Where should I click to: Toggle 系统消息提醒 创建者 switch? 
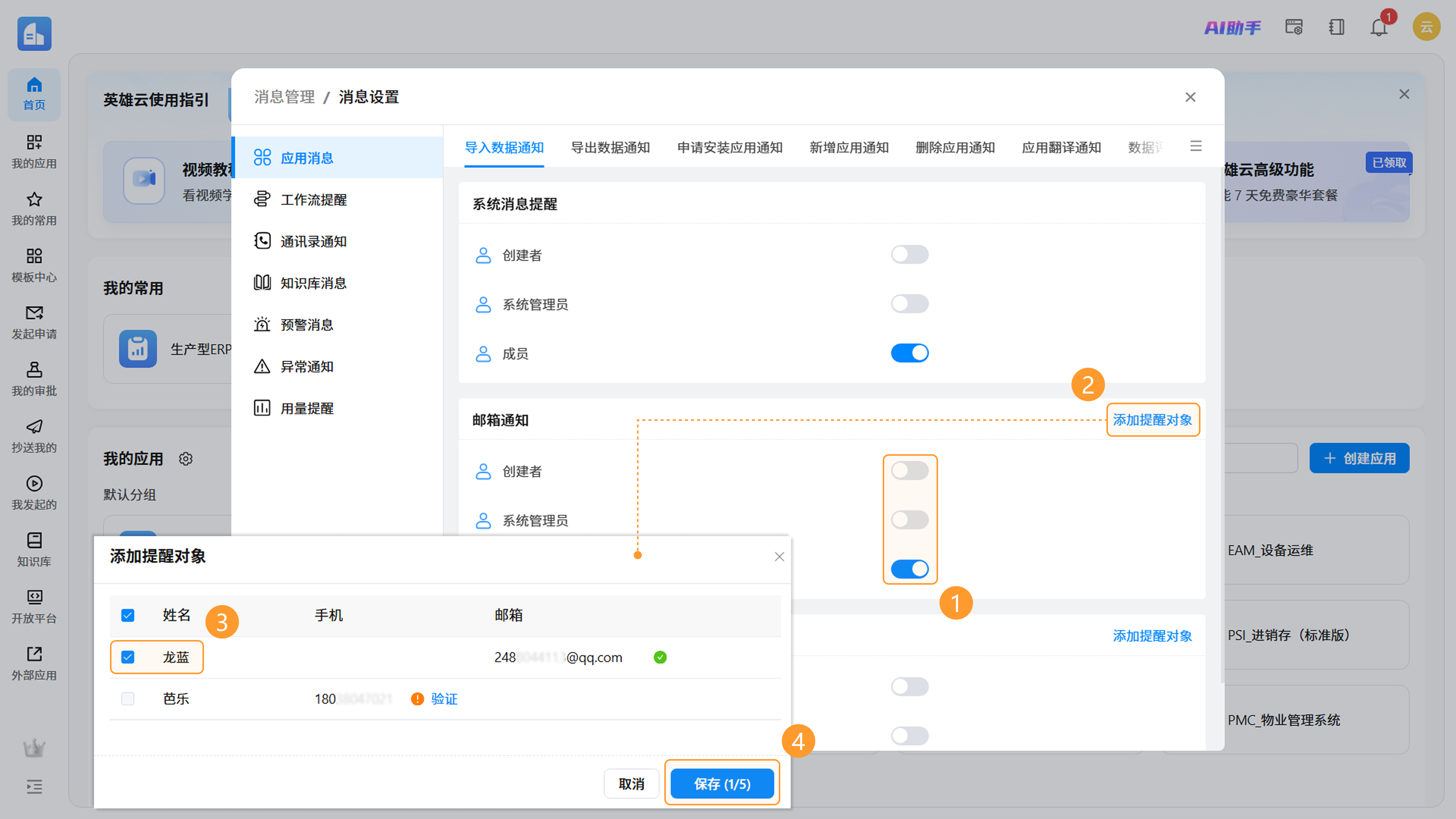(x=910, y=254)
